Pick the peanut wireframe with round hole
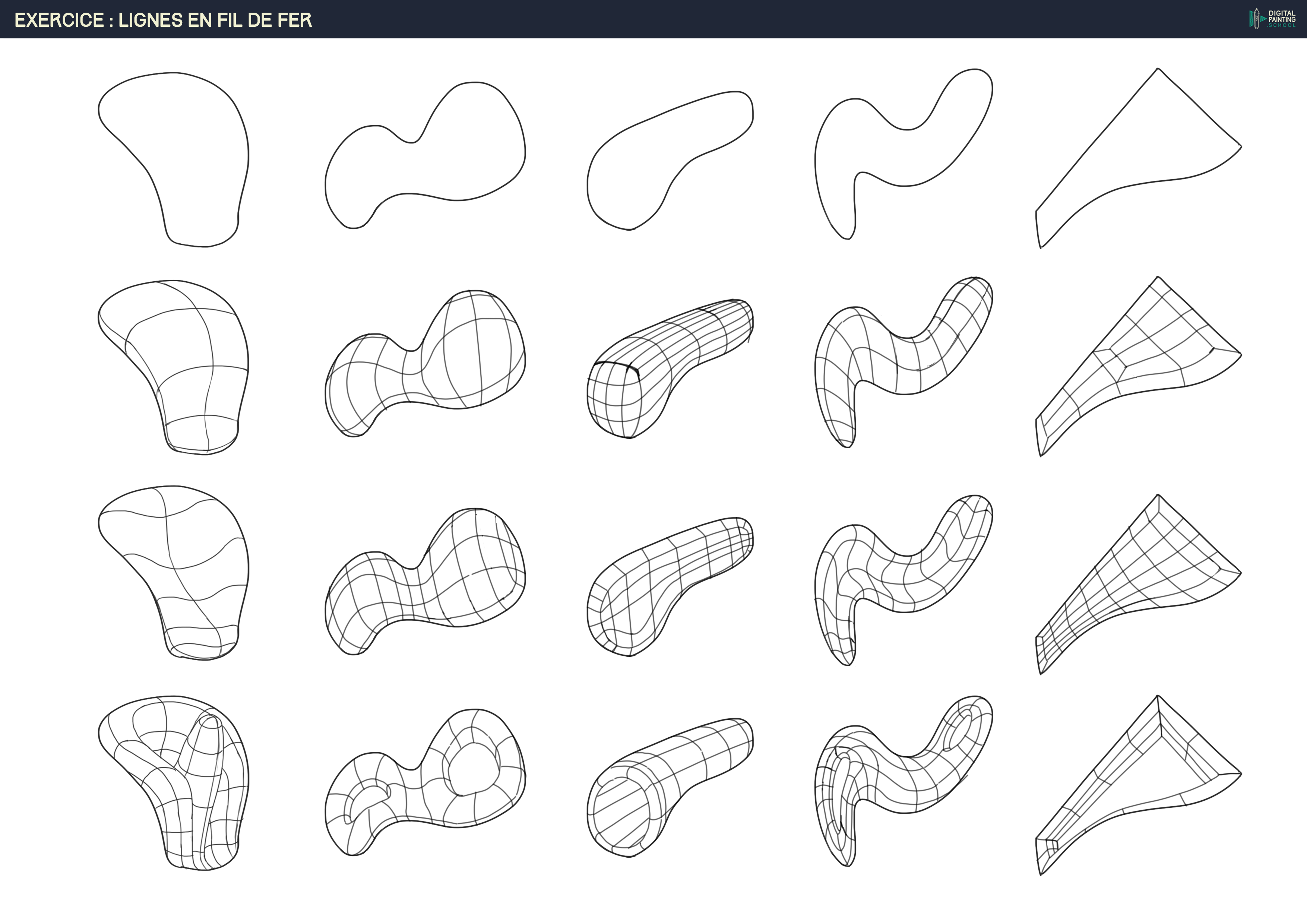This screenshot has width=1307, height=924. point(424,783)
